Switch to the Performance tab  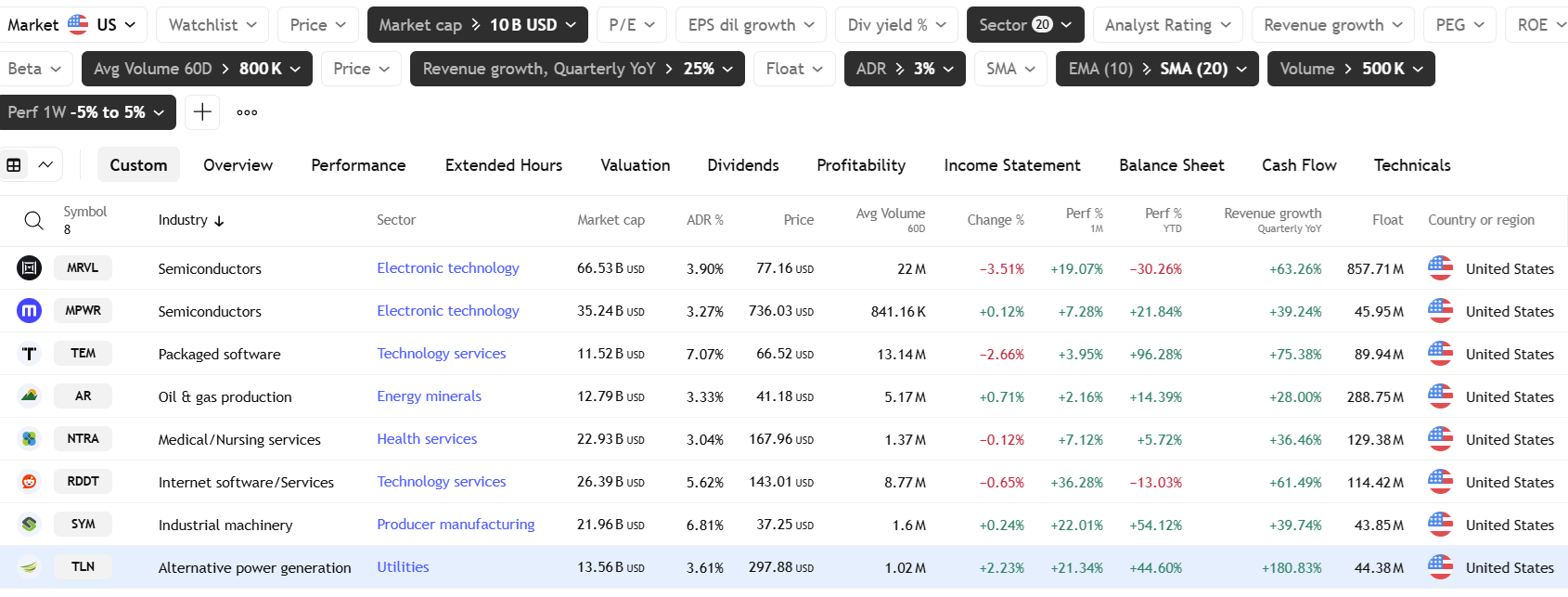358,165
